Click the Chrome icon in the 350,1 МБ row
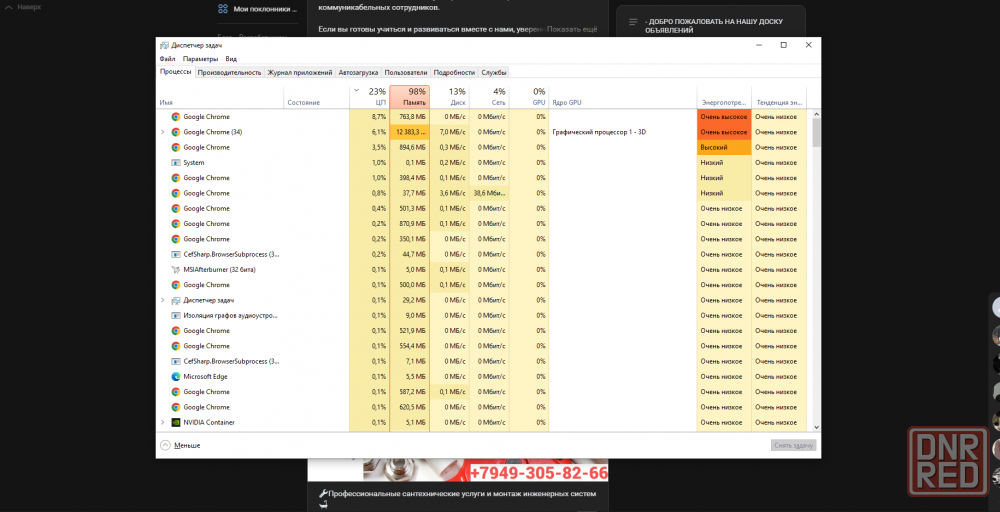 [x=175, y=239]
